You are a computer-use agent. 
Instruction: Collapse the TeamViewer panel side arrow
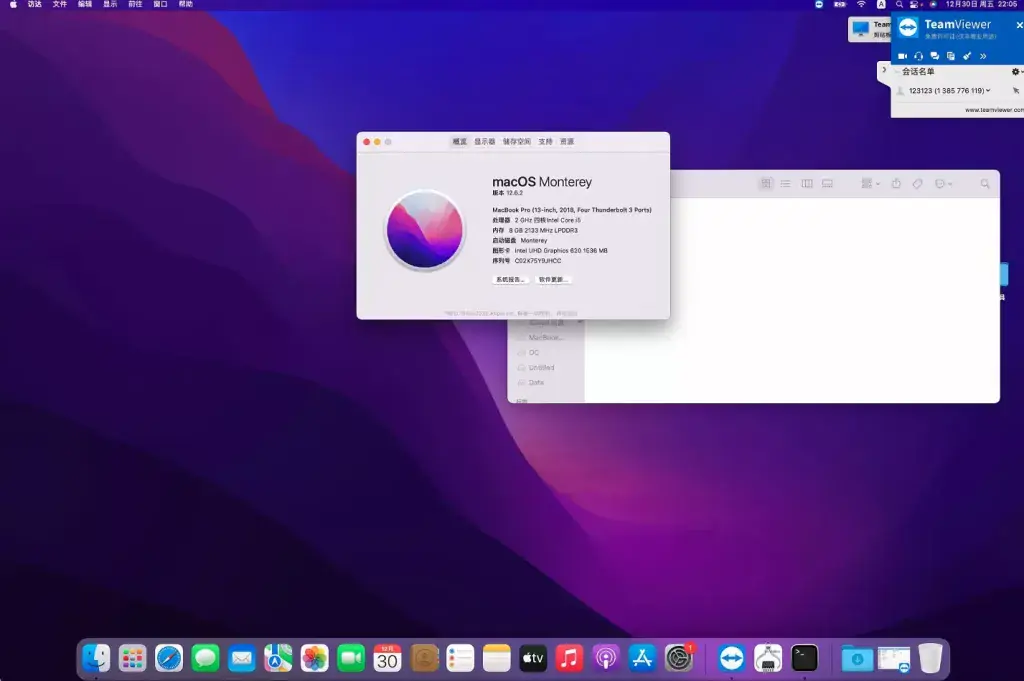884,70
